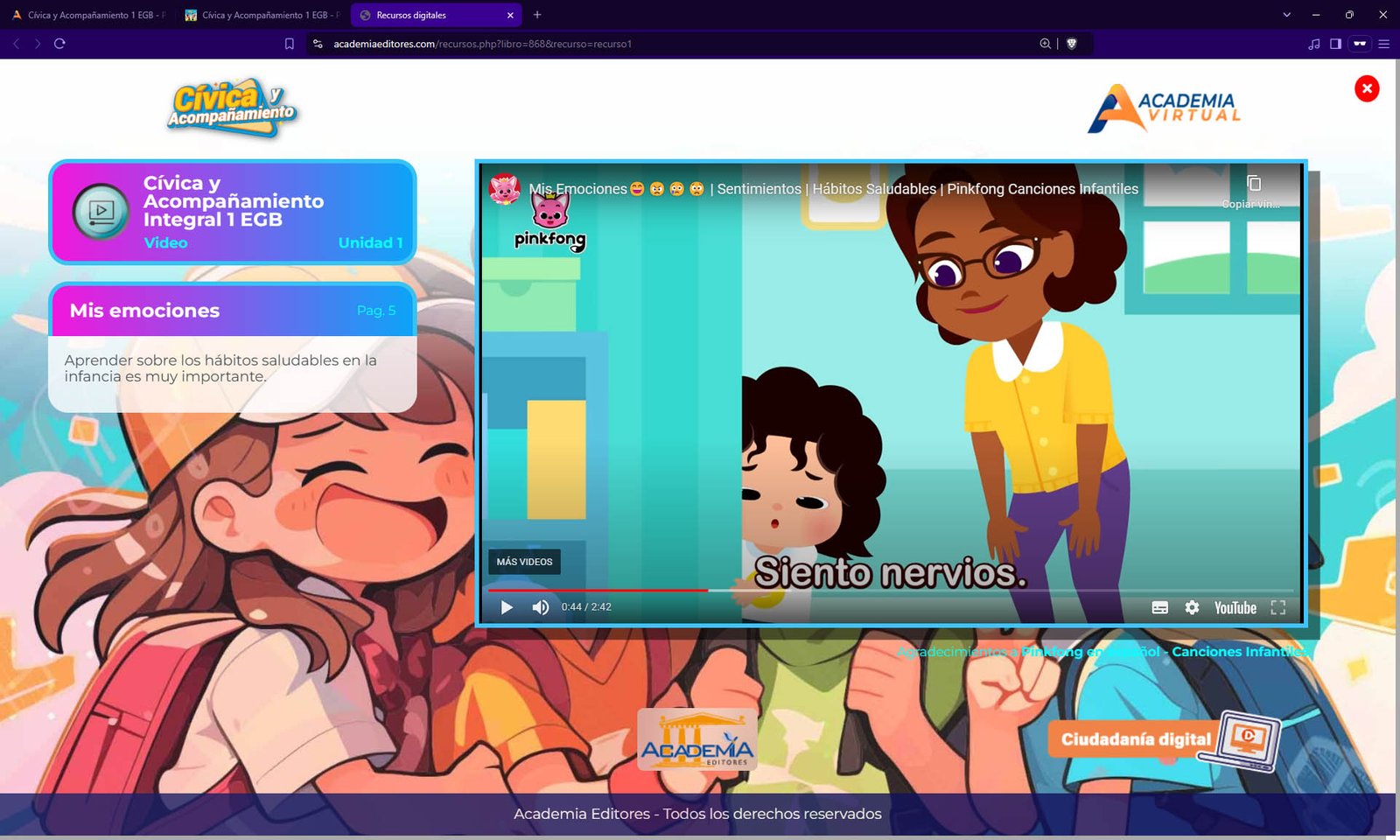
Task: Open the video player settings gear
Action: [x=1192, y=607]
